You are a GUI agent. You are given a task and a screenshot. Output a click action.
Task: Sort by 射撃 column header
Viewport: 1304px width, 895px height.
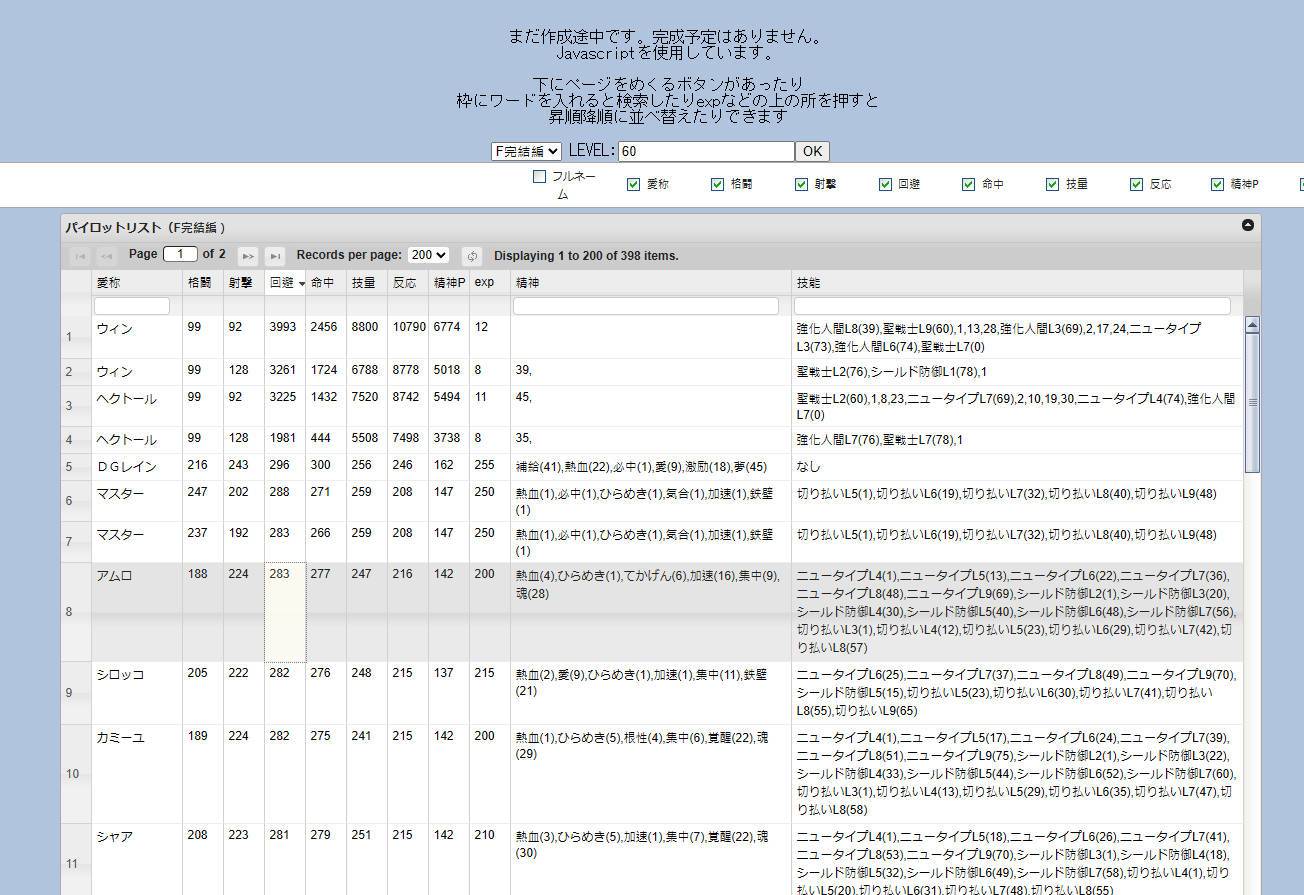point(244,283)
